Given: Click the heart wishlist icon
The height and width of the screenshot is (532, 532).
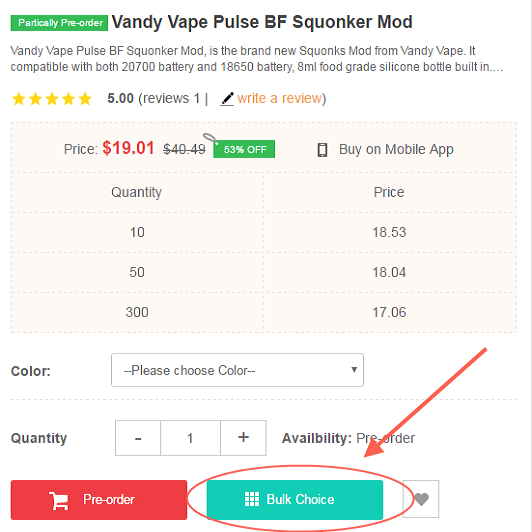Looking at the screenshot, I should tap(421, 499).
